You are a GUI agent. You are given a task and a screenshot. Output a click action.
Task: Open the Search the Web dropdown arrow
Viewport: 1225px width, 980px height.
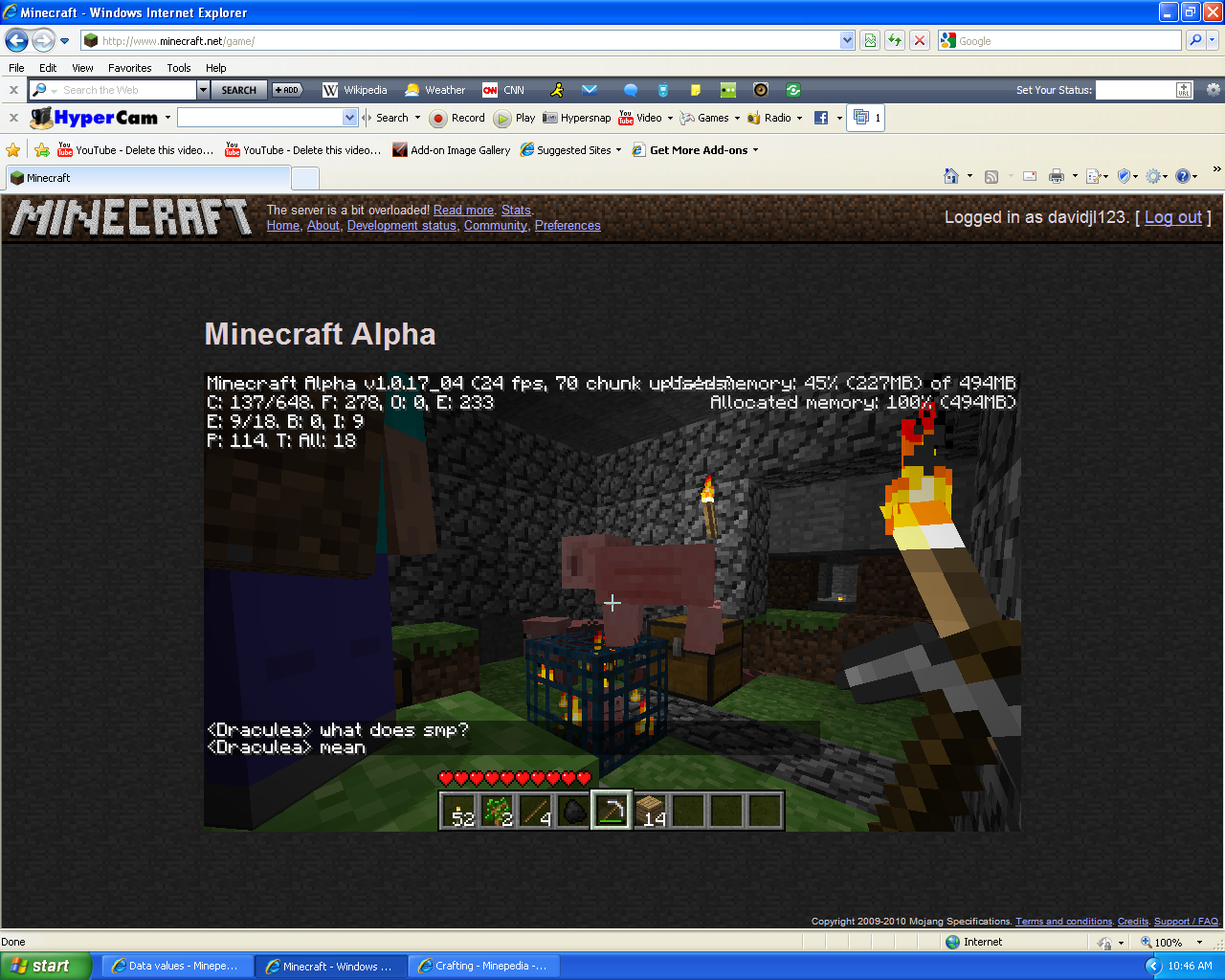pyautogui.click(x=203, y=90)
